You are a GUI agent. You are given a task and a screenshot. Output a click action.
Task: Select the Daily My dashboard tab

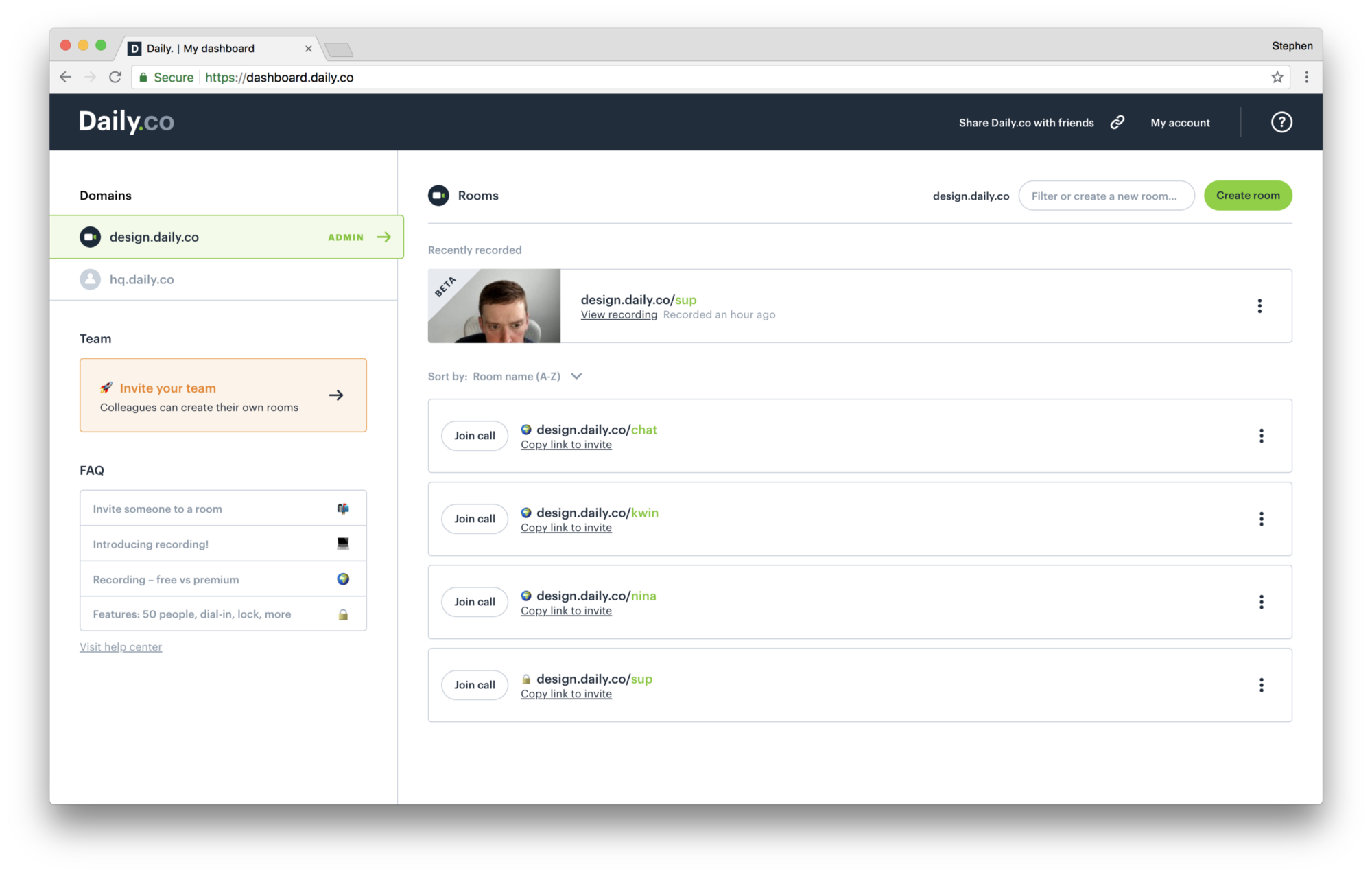220,48
